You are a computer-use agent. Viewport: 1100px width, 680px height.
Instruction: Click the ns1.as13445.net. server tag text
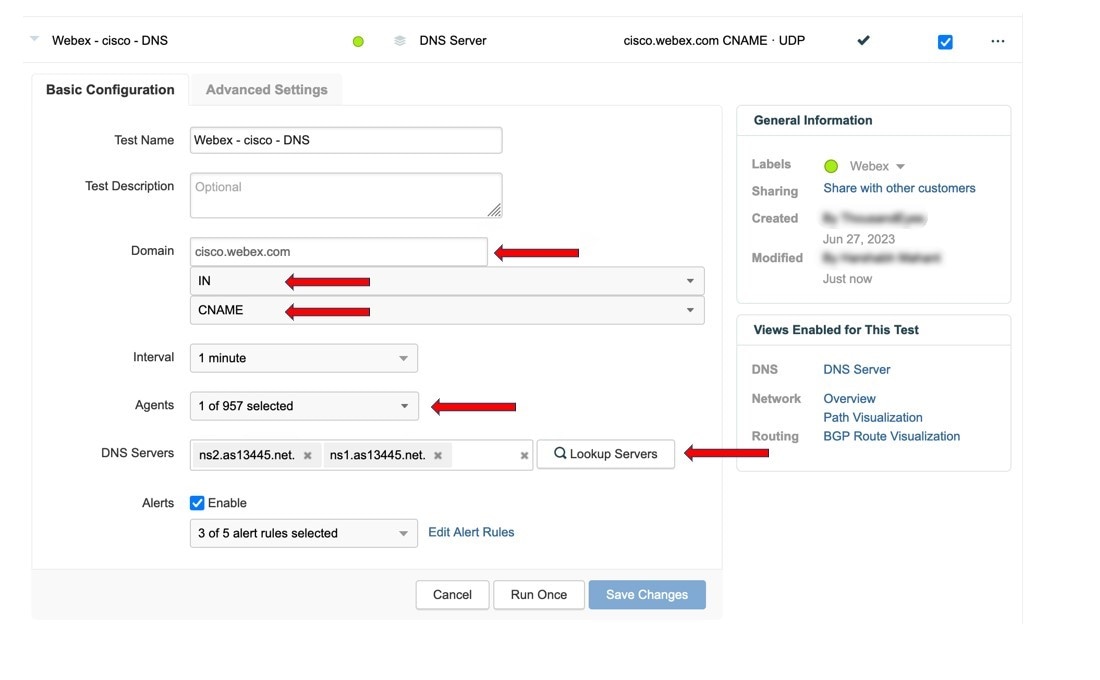377,455
